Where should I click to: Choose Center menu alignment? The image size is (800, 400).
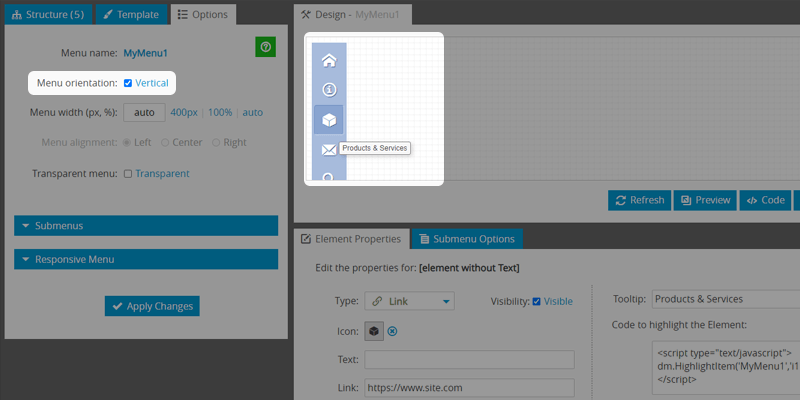pos(165,143)
